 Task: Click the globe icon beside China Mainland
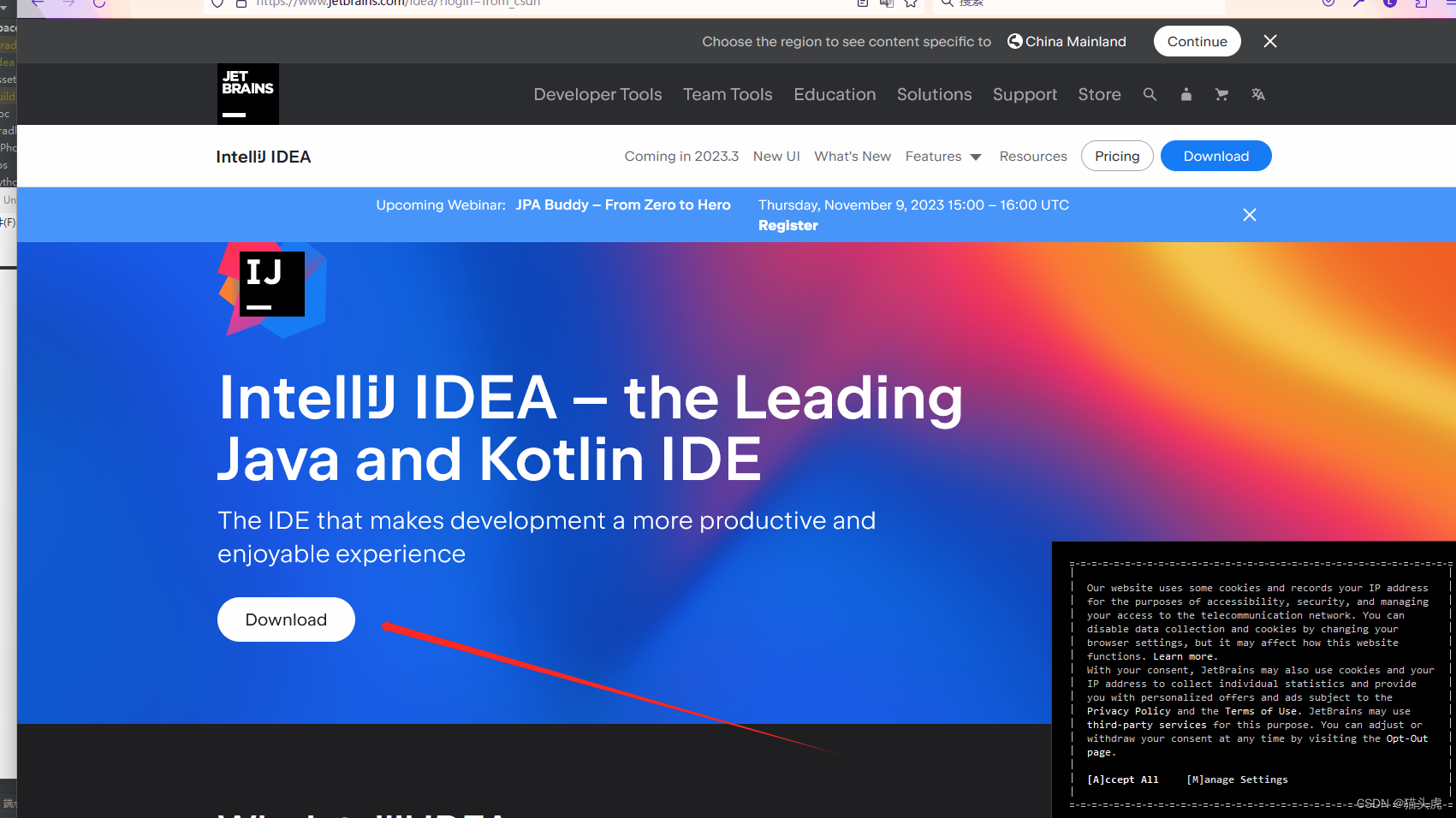(1015, 41)
